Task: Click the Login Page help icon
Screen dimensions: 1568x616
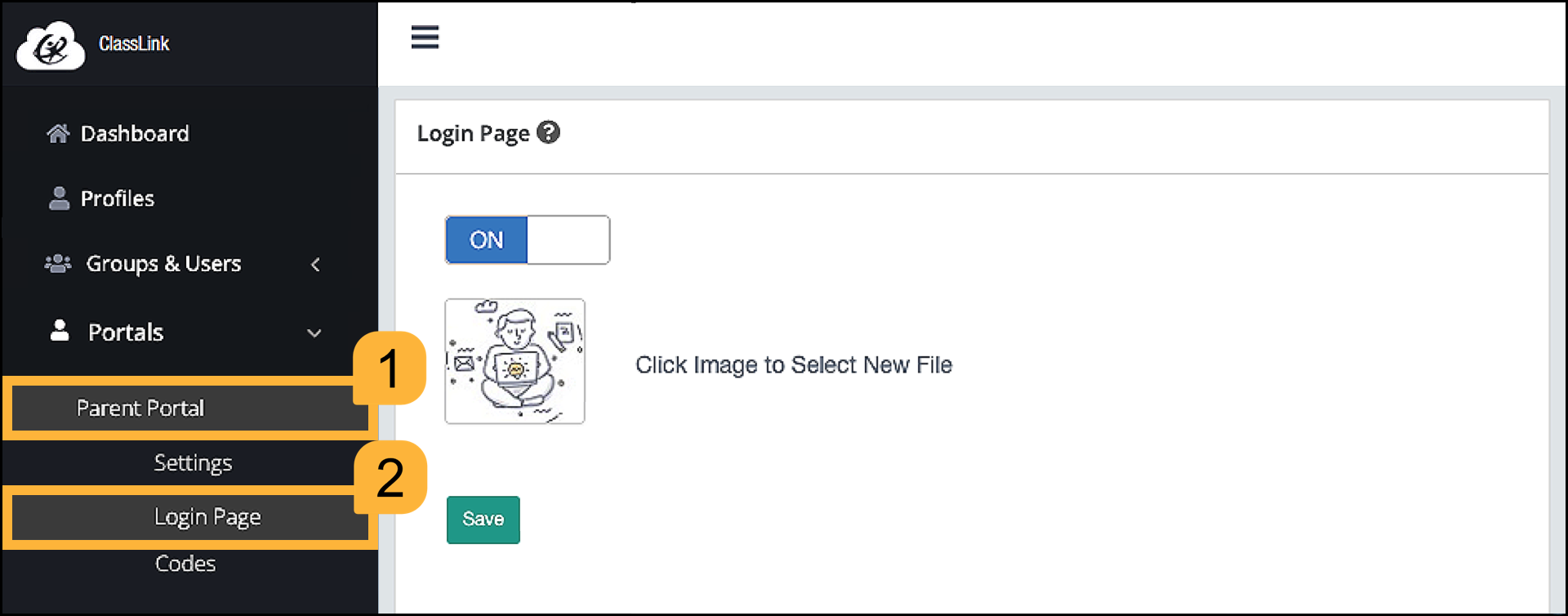Action: pyautogui.click(x=549, y=132)
